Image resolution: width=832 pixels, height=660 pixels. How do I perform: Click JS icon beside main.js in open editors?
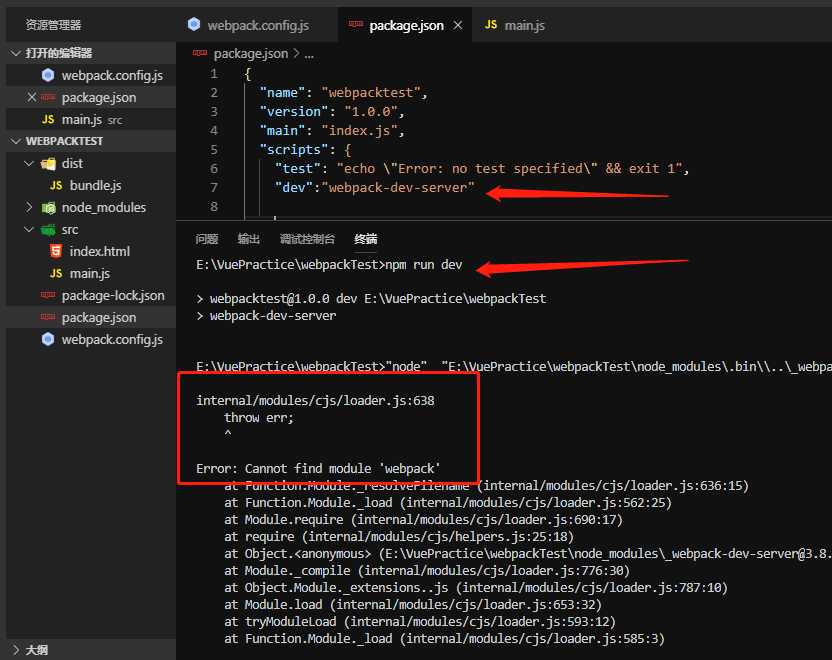coord(48,119)
